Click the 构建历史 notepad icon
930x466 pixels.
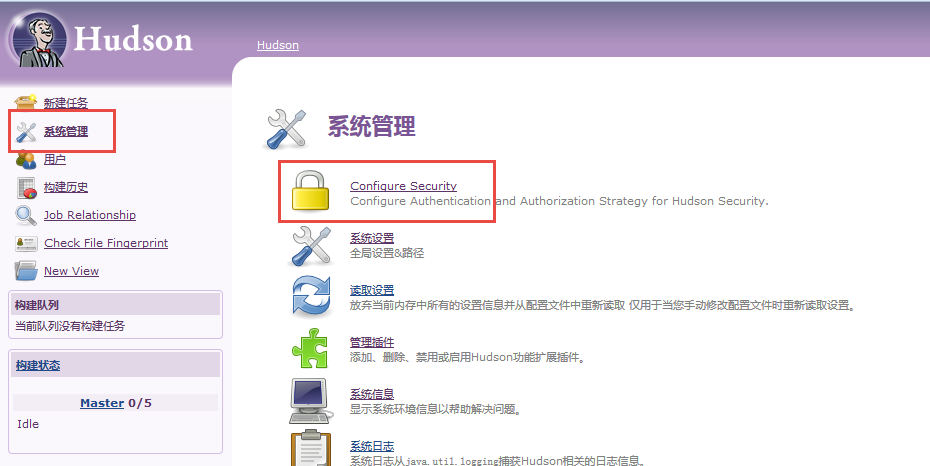tap(27, 187)
